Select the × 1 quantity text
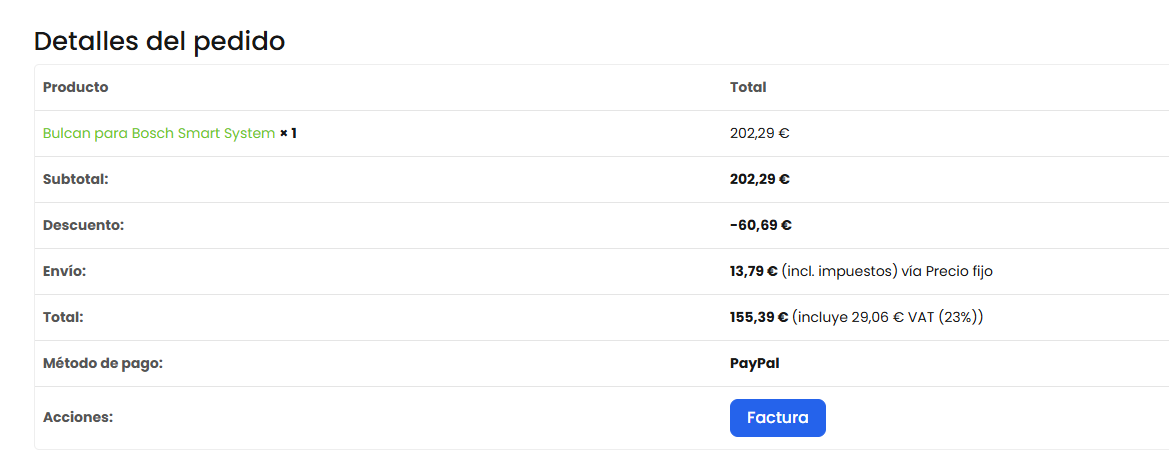 coord(289,134)
